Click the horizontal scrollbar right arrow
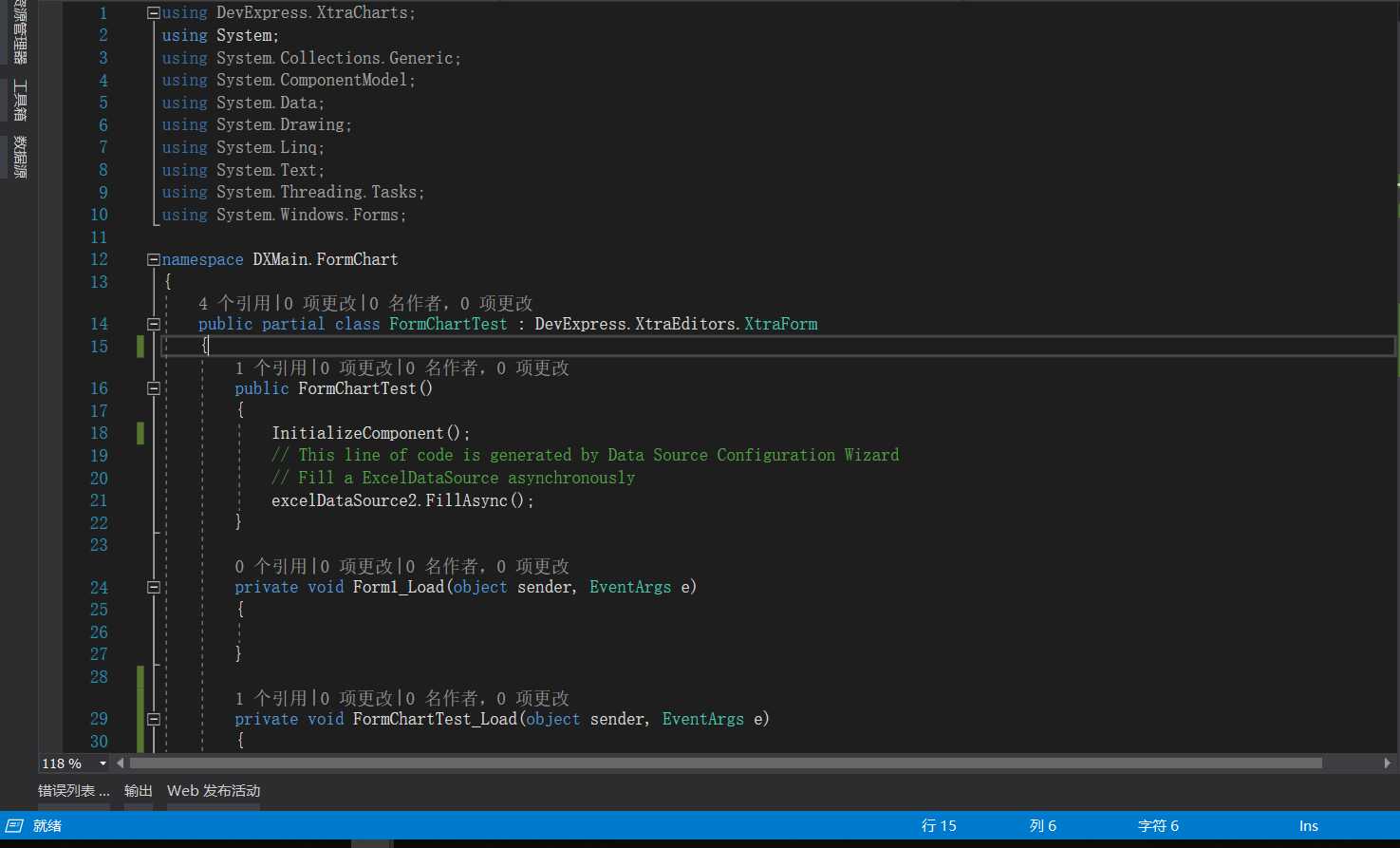 click(1387, 763)
